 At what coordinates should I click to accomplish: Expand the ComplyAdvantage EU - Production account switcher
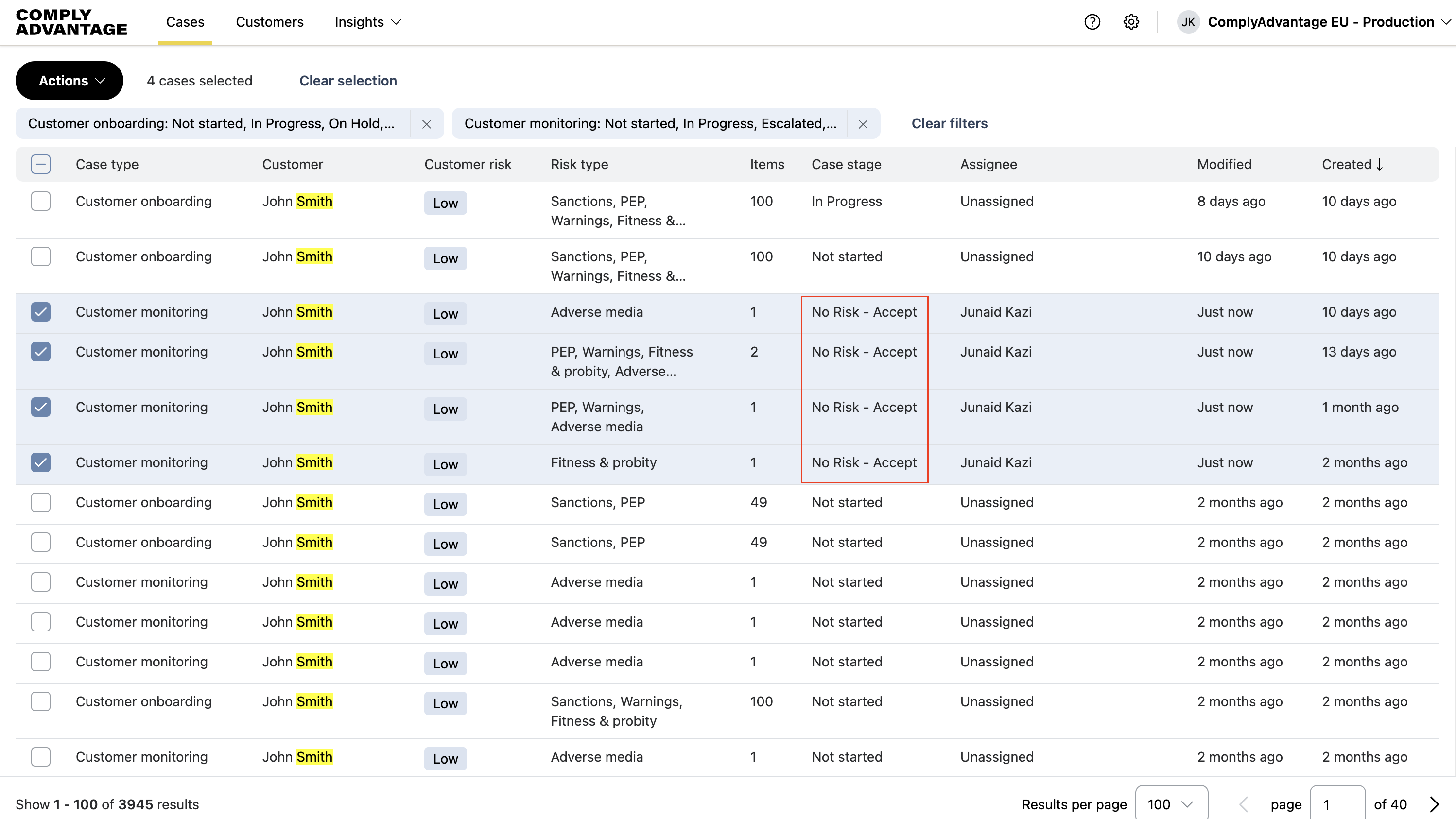tap(1321, 22)
